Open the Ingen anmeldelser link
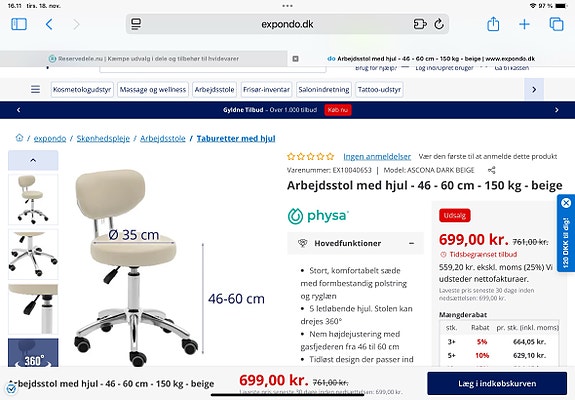This screenshot has height=400, width=575. click(377, 157)
